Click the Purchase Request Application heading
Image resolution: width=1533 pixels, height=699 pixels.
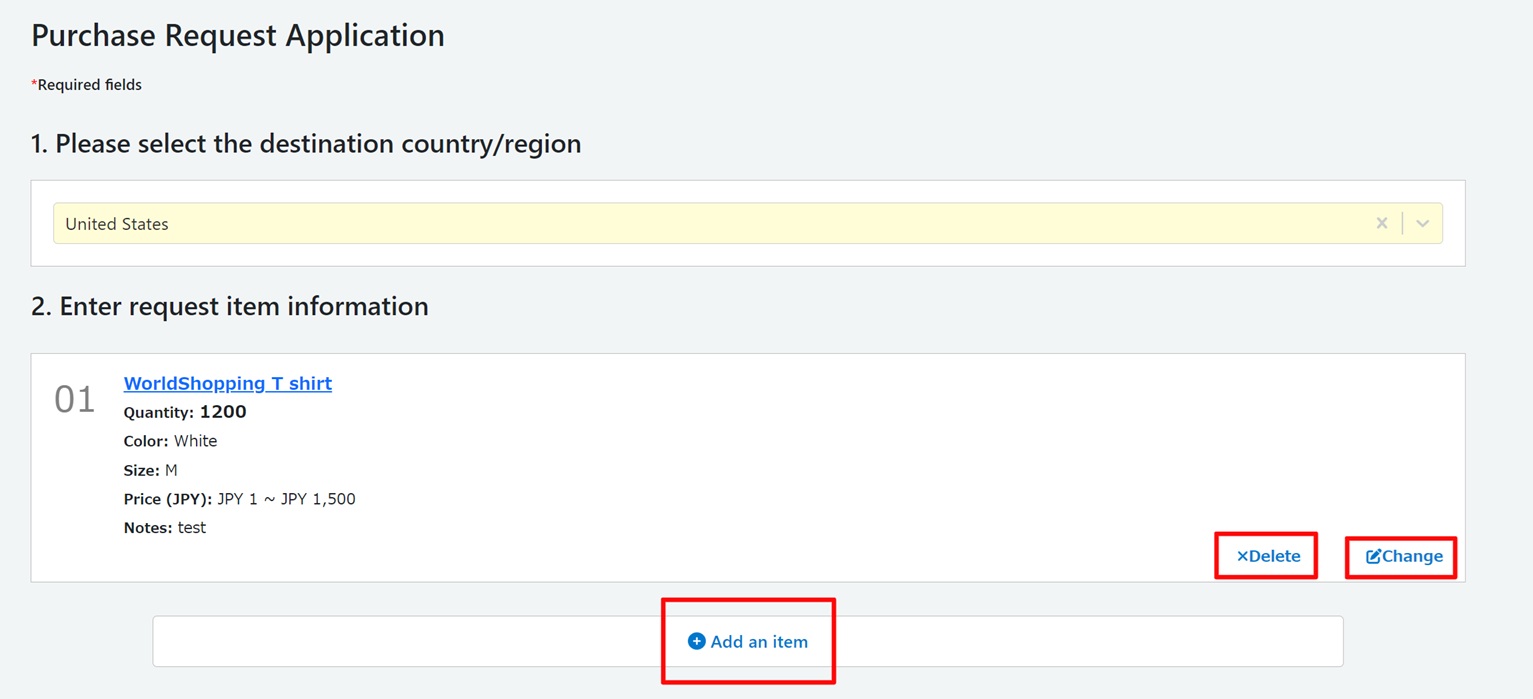238,35
